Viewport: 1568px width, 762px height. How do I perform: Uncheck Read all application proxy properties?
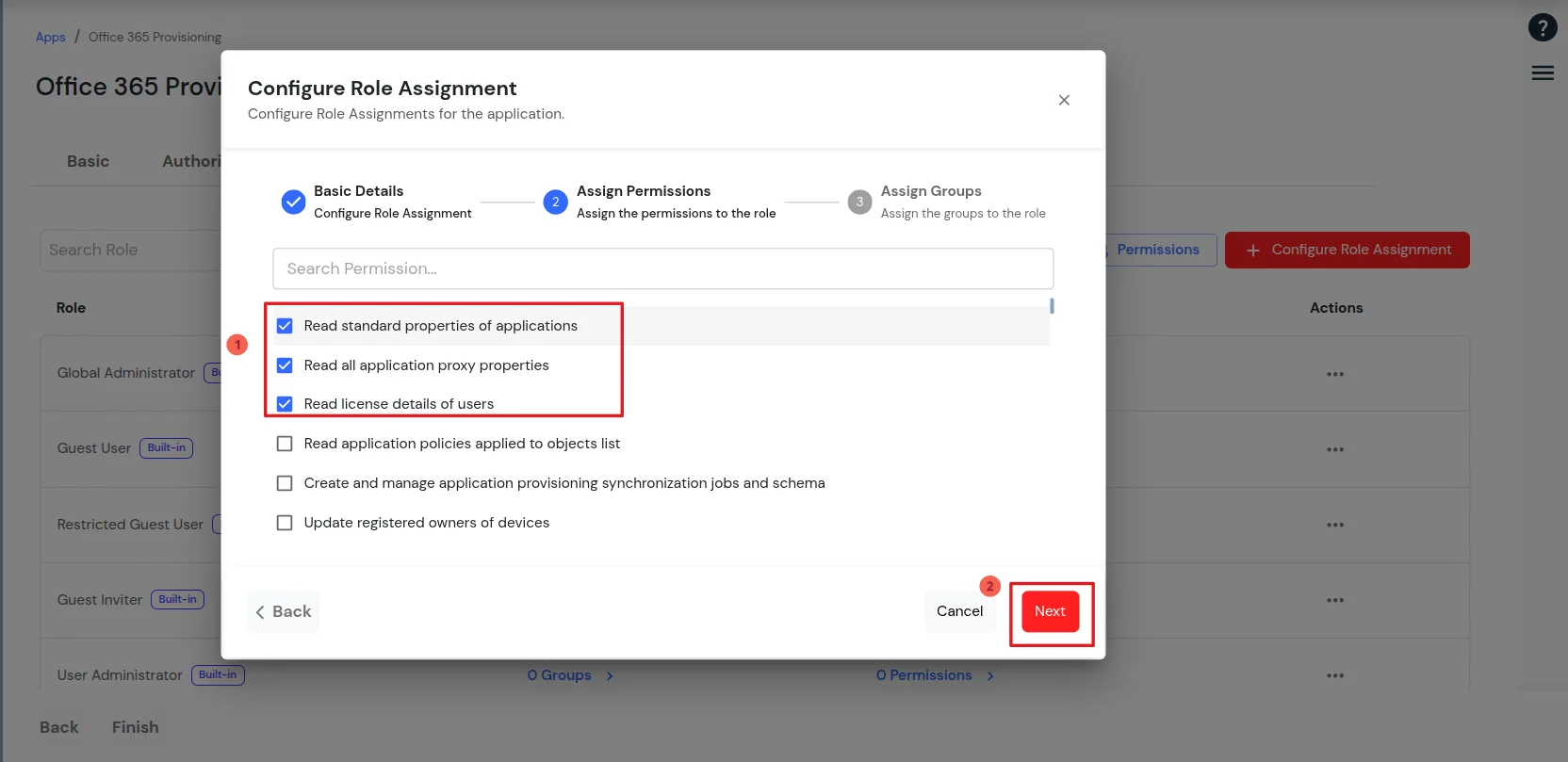285,365
